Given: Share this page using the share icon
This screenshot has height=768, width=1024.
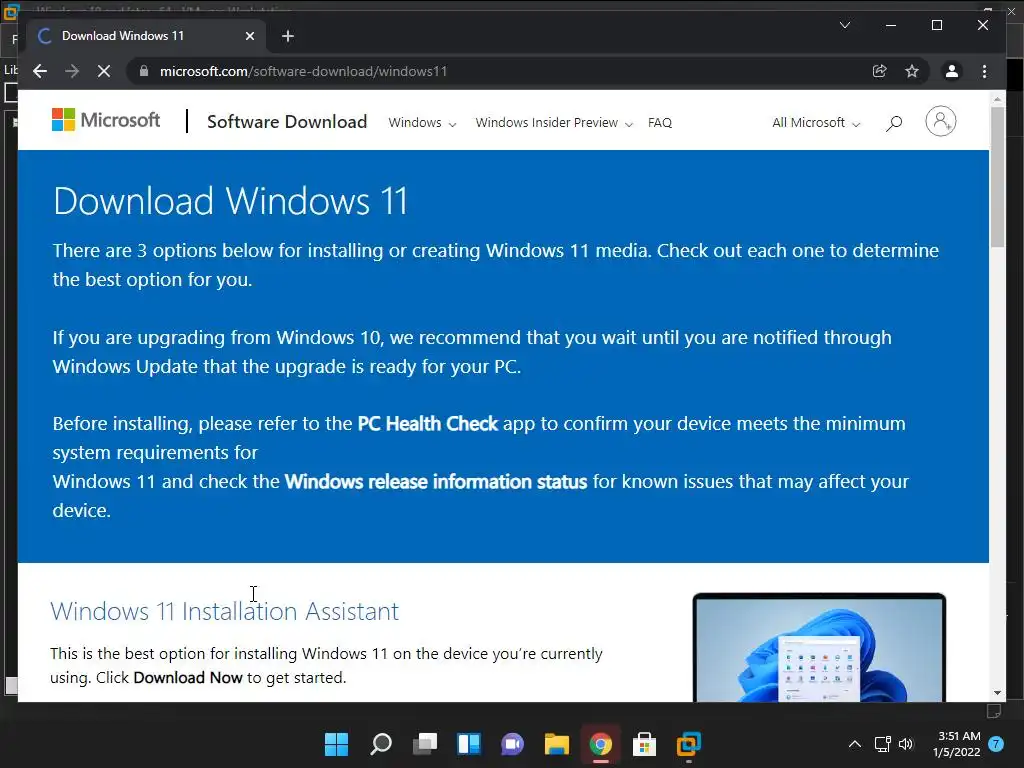Looking at the screenshot, I should click(x=880, y=71).
